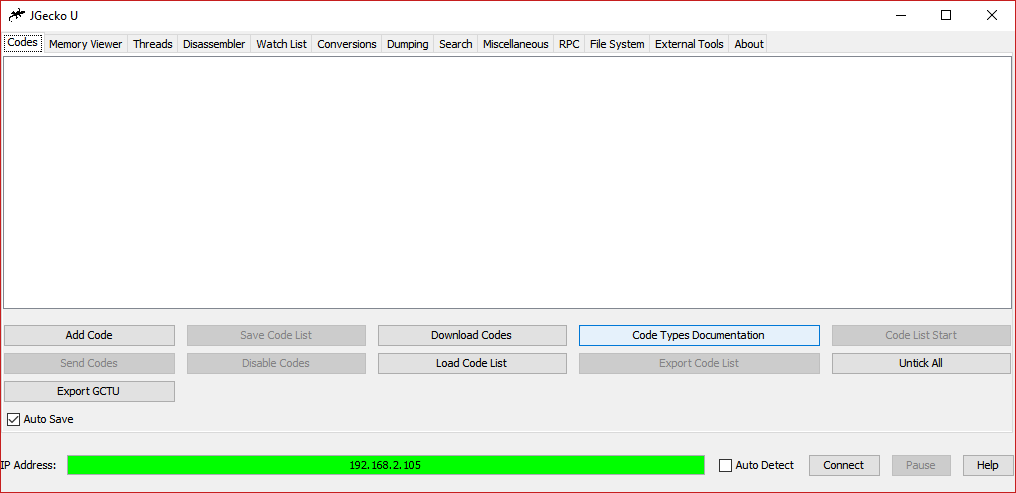Click the green IP Address field
Screen dimensions: 1016x493
coord(386,465)
